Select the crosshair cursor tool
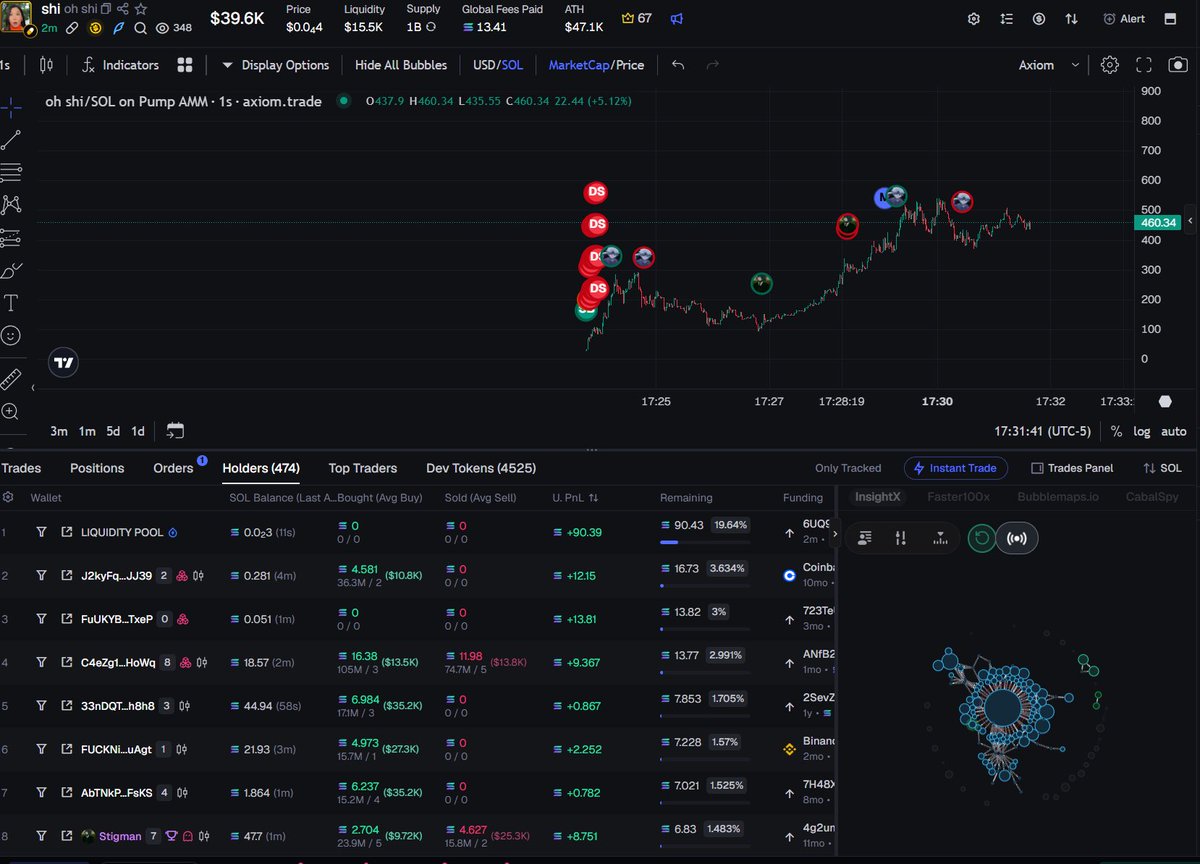Viewport: 1200px width, 864px height. [11, 107]
